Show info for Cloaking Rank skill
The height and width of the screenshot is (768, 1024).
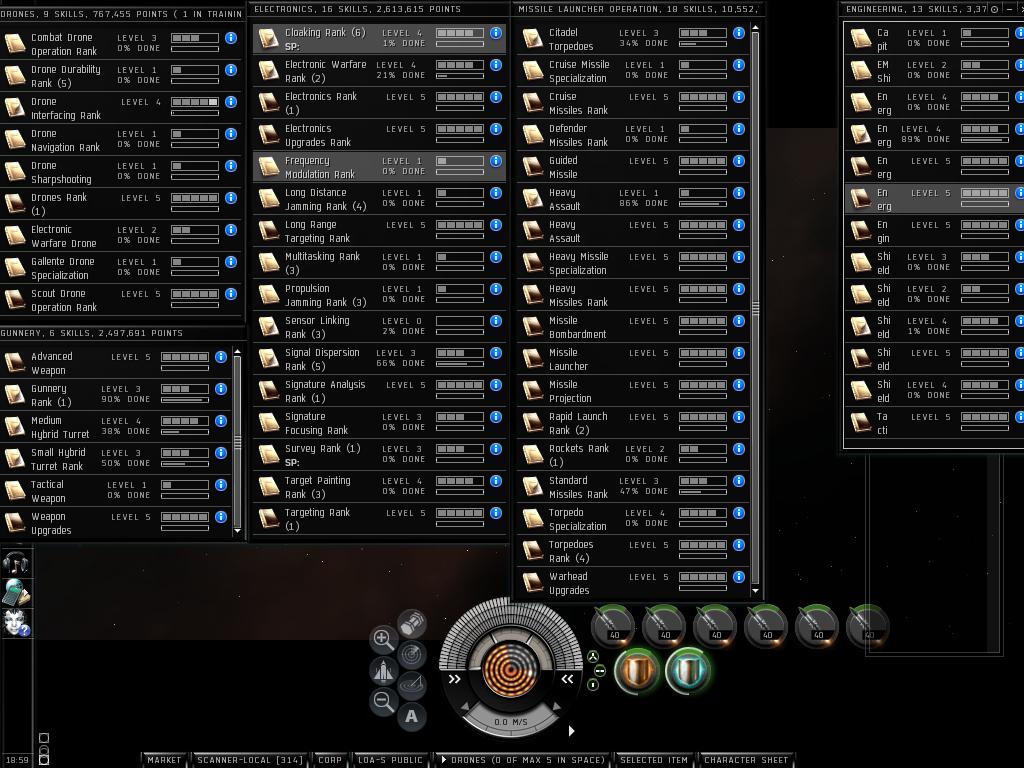click(x=496, y=33)
